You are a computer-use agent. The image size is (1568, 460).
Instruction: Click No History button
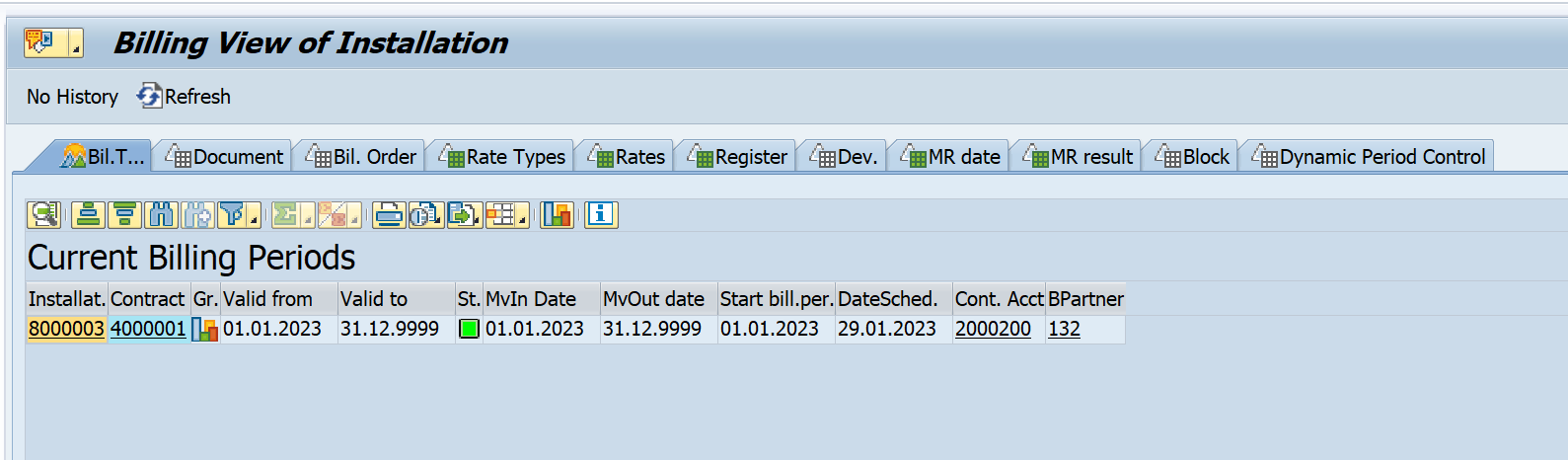pos(72,97)
